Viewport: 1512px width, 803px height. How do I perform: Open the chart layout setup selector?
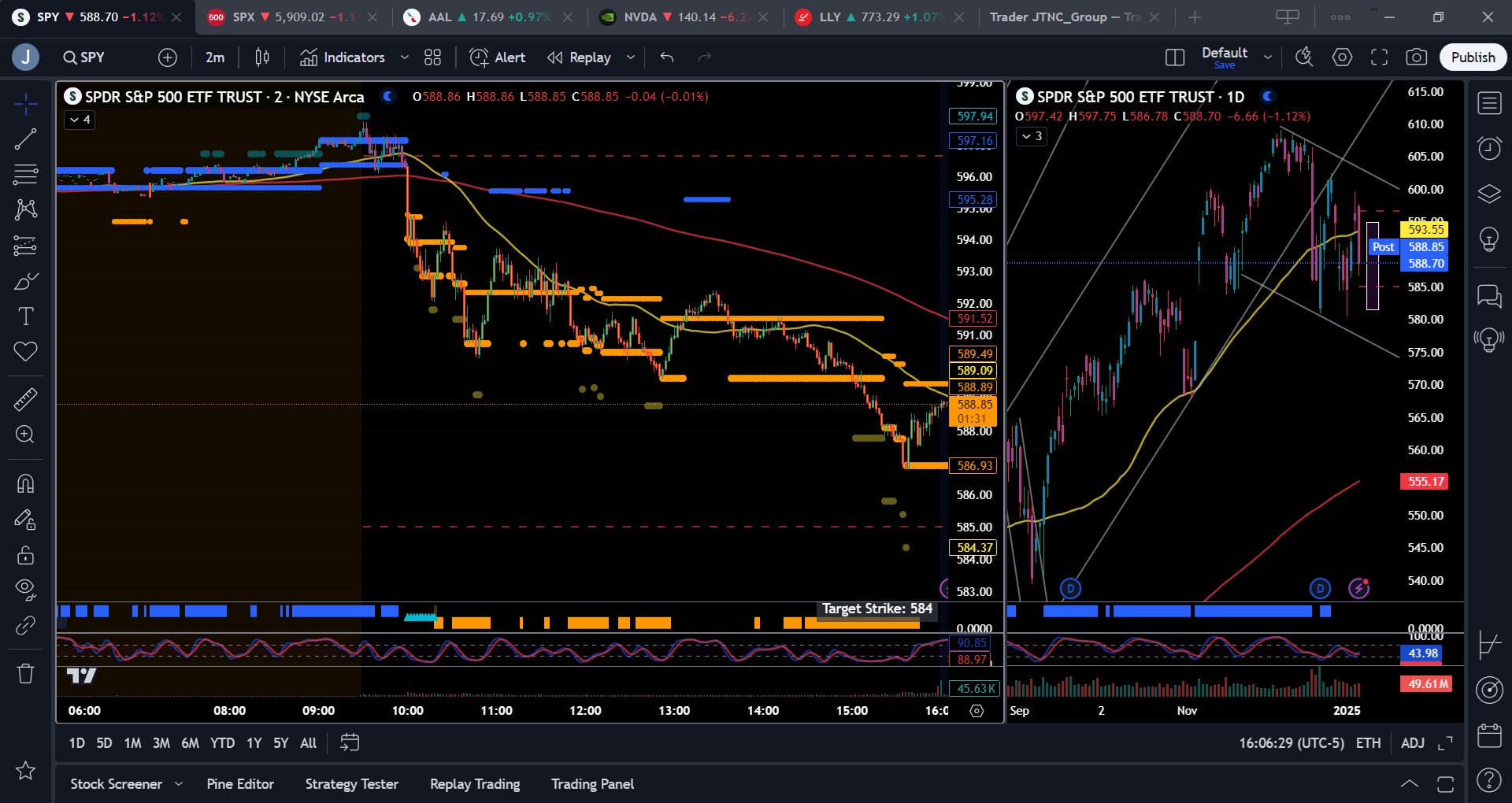click(1175, 57)
